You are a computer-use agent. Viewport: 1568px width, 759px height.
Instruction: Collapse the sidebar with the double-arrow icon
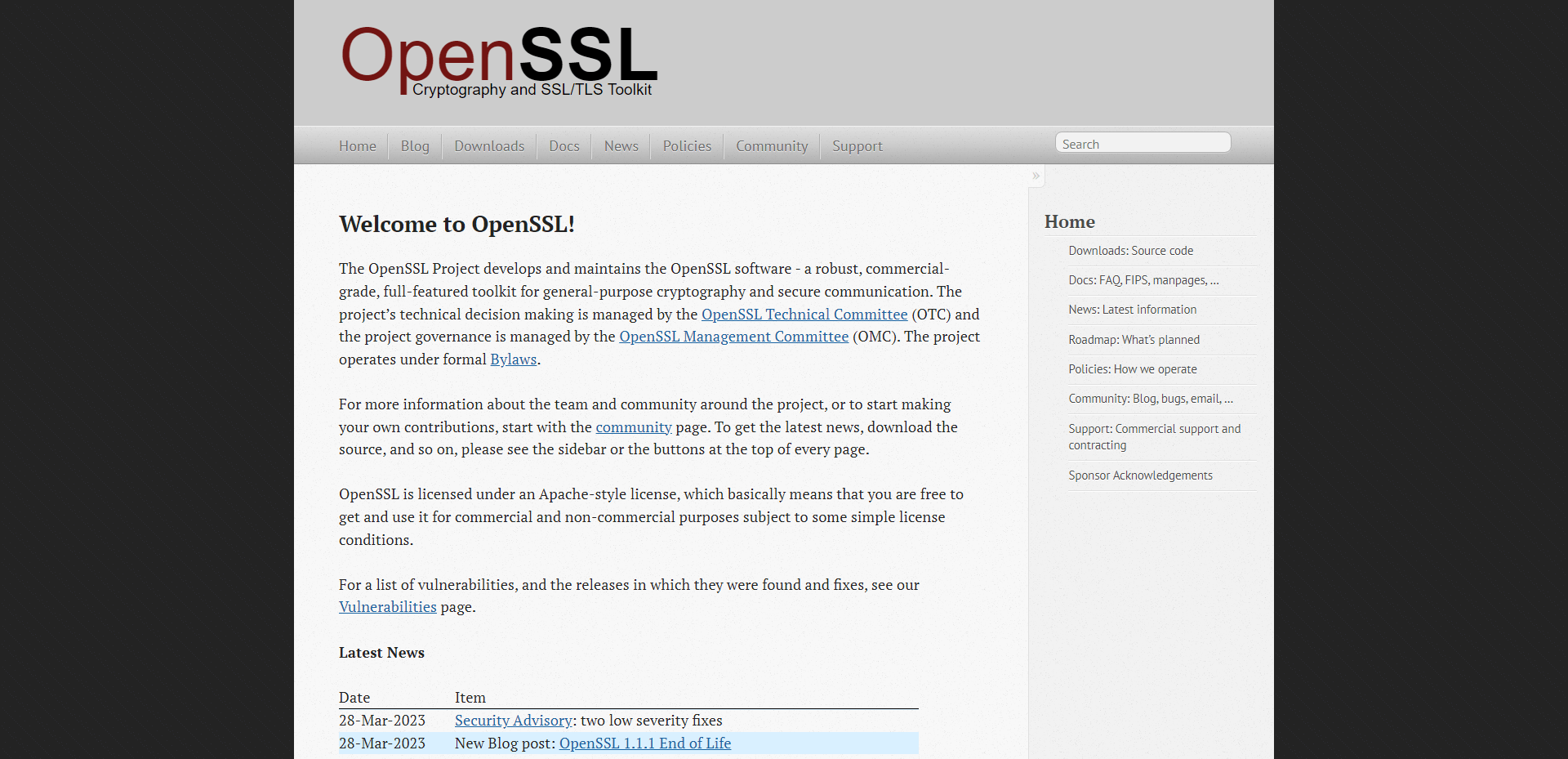click(1036, 176)
